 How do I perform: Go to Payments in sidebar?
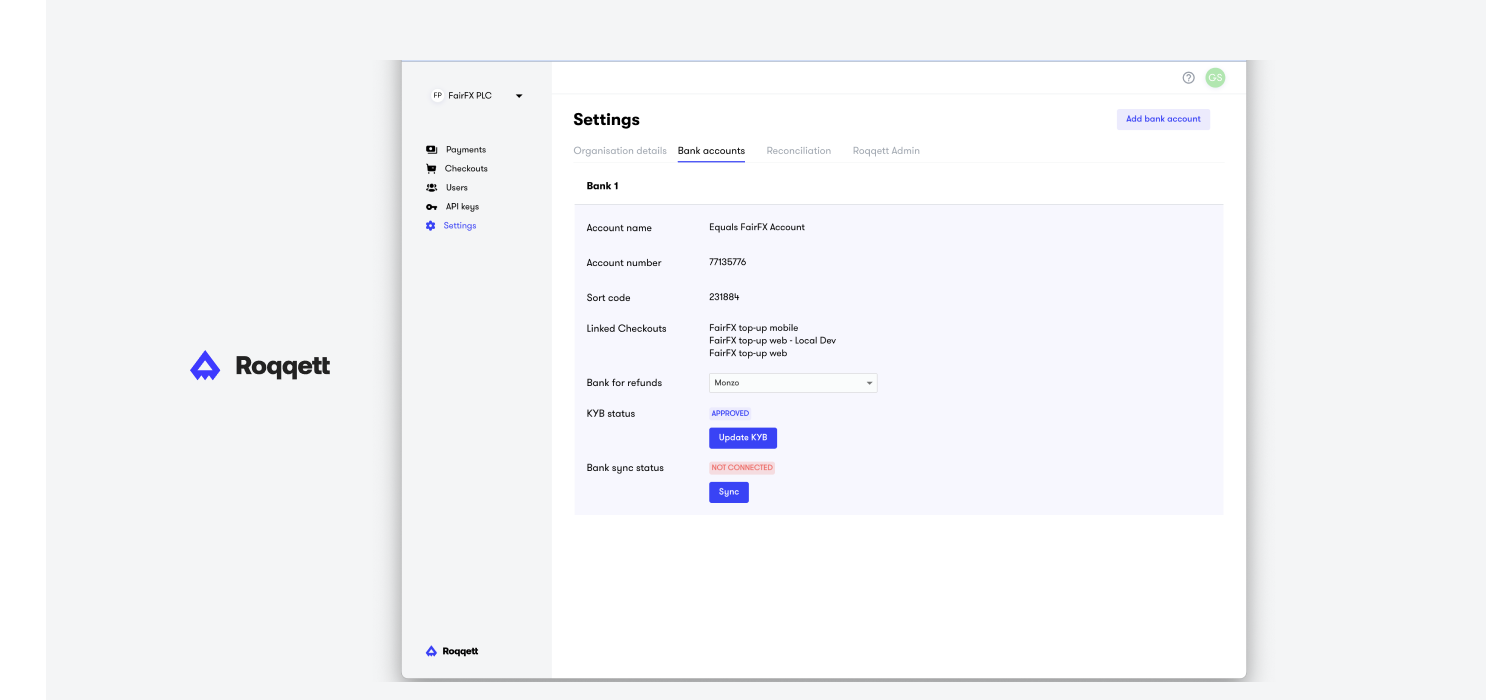pos(466,150)
